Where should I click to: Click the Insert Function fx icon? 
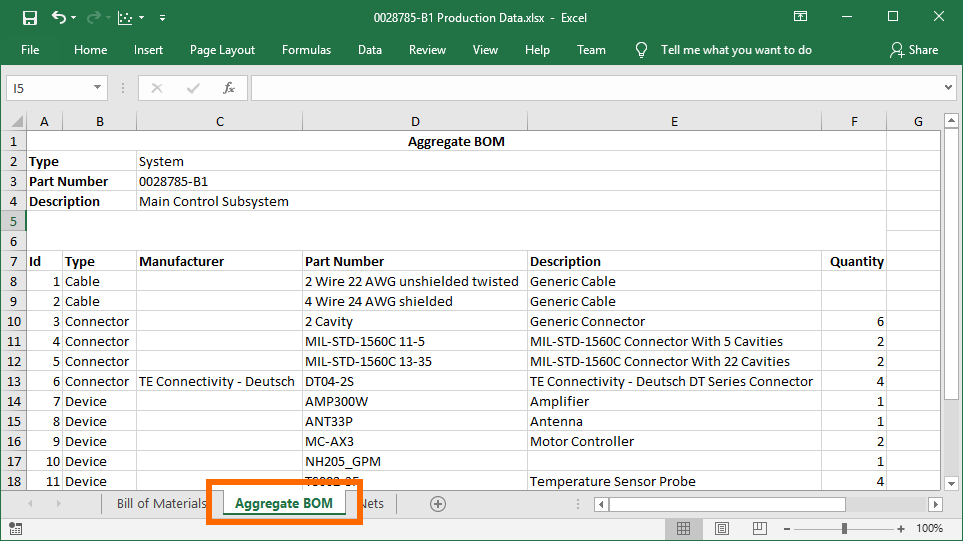[x=229, y=88]
